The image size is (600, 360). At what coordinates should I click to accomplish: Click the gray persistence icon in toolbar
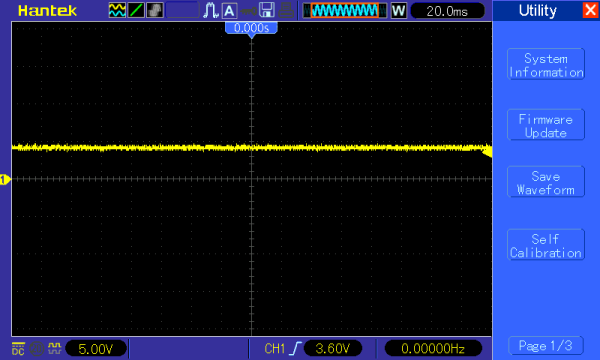click(155, 10)
